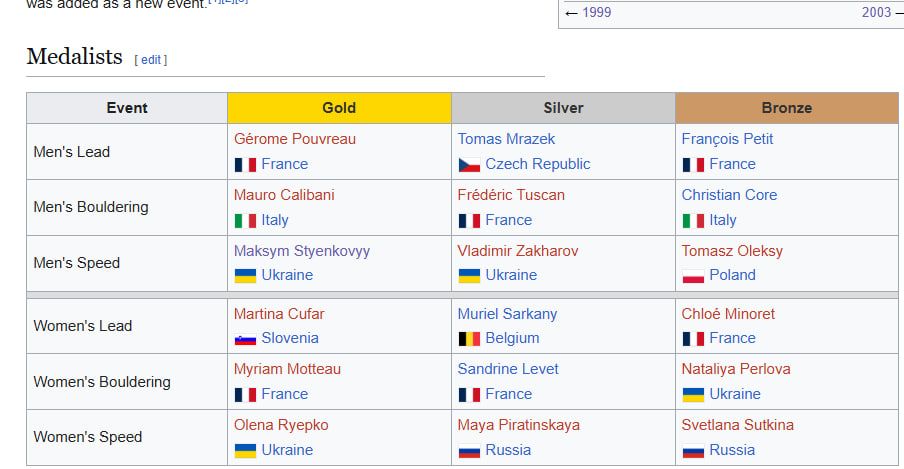Click the Slovenia flag under Martina Cufar

245,339
